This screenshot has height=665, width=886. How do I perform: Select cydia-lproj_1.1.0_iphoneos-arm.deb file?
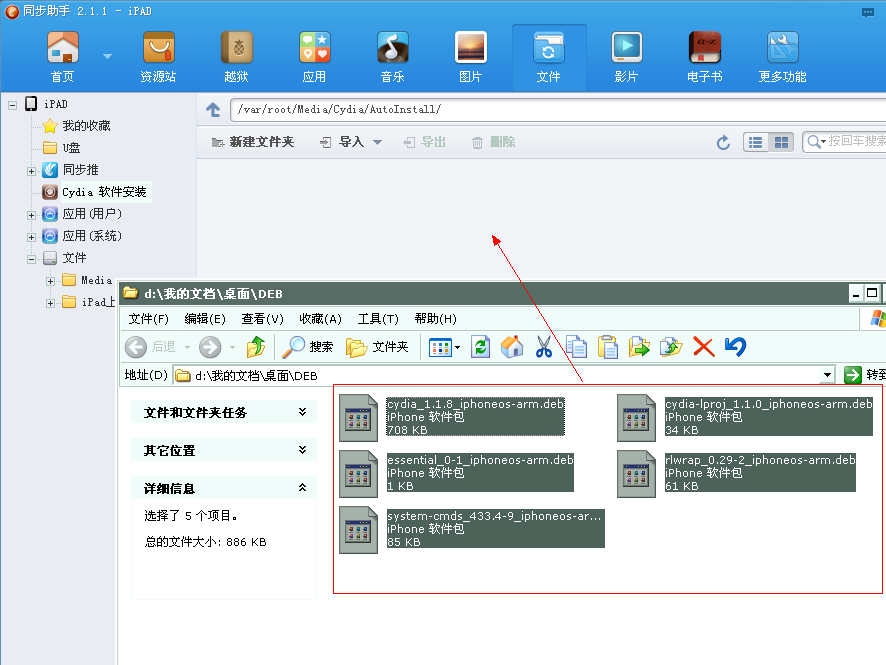coord(745,417)
